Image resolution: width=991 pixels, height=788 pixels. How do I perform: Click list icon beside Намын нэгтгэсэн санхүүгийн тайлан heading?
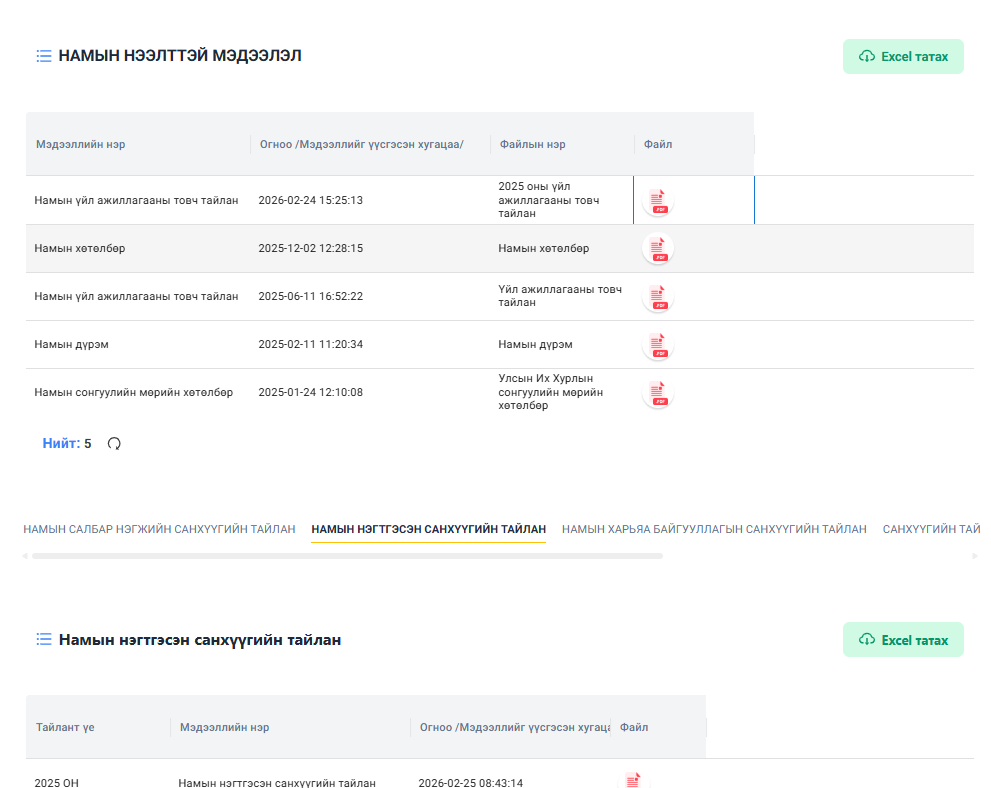pos(44,640)
